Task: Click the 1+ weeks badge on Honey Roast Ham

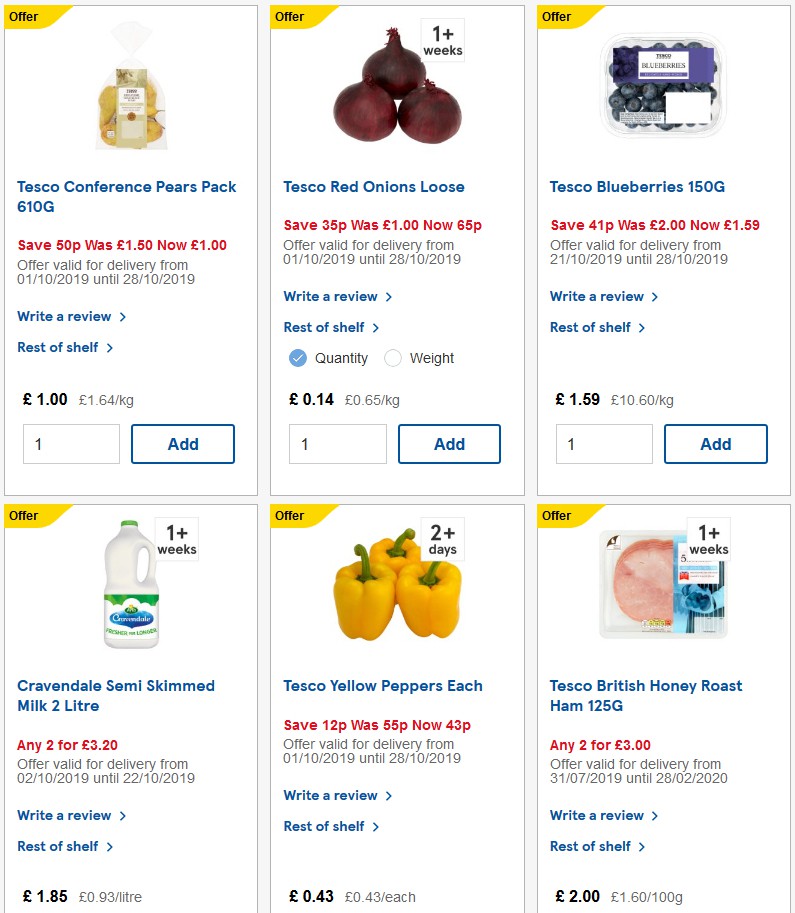Action: (x=709, y=538)
